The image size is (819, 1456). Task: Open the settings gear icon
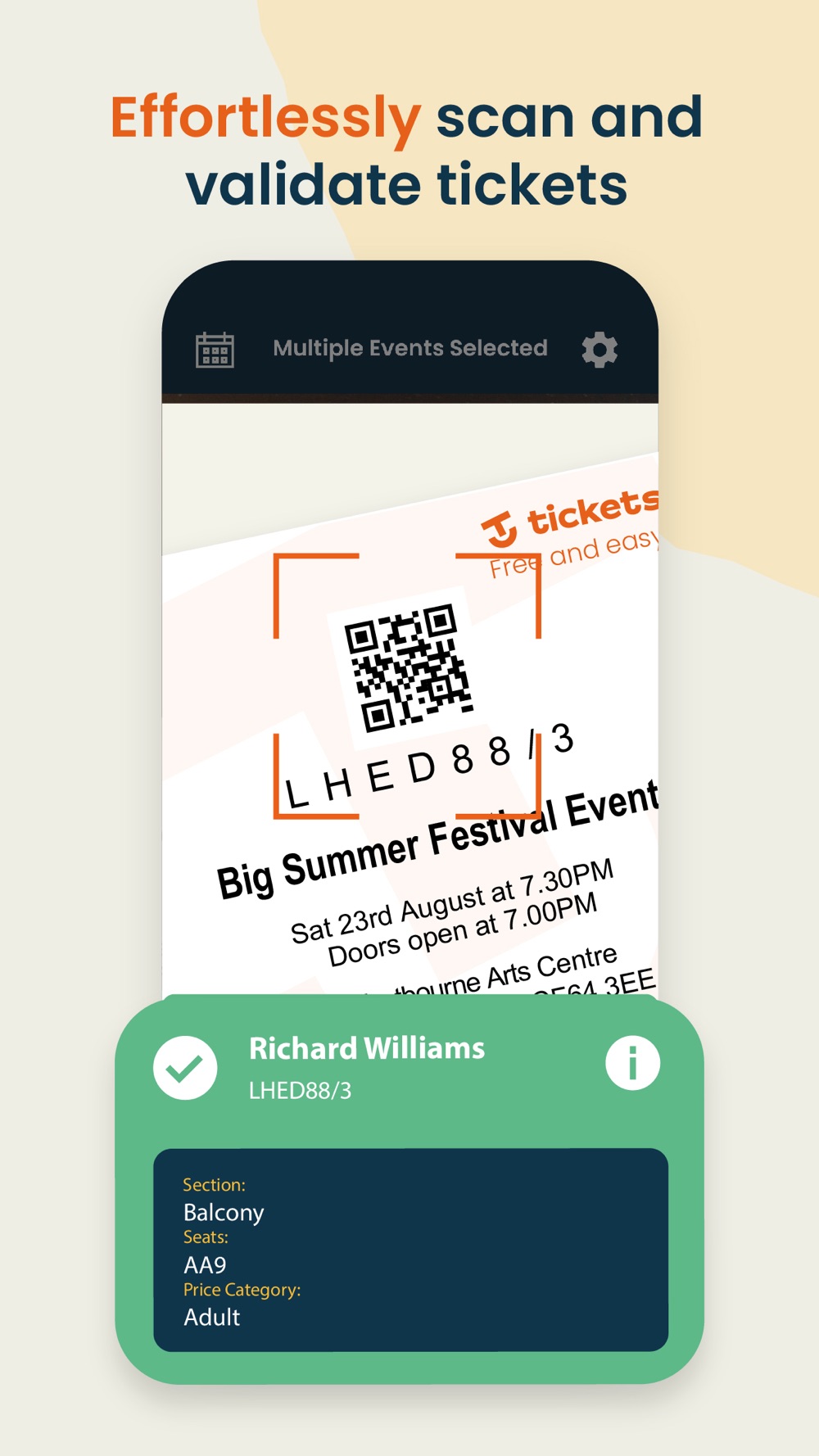600,350
